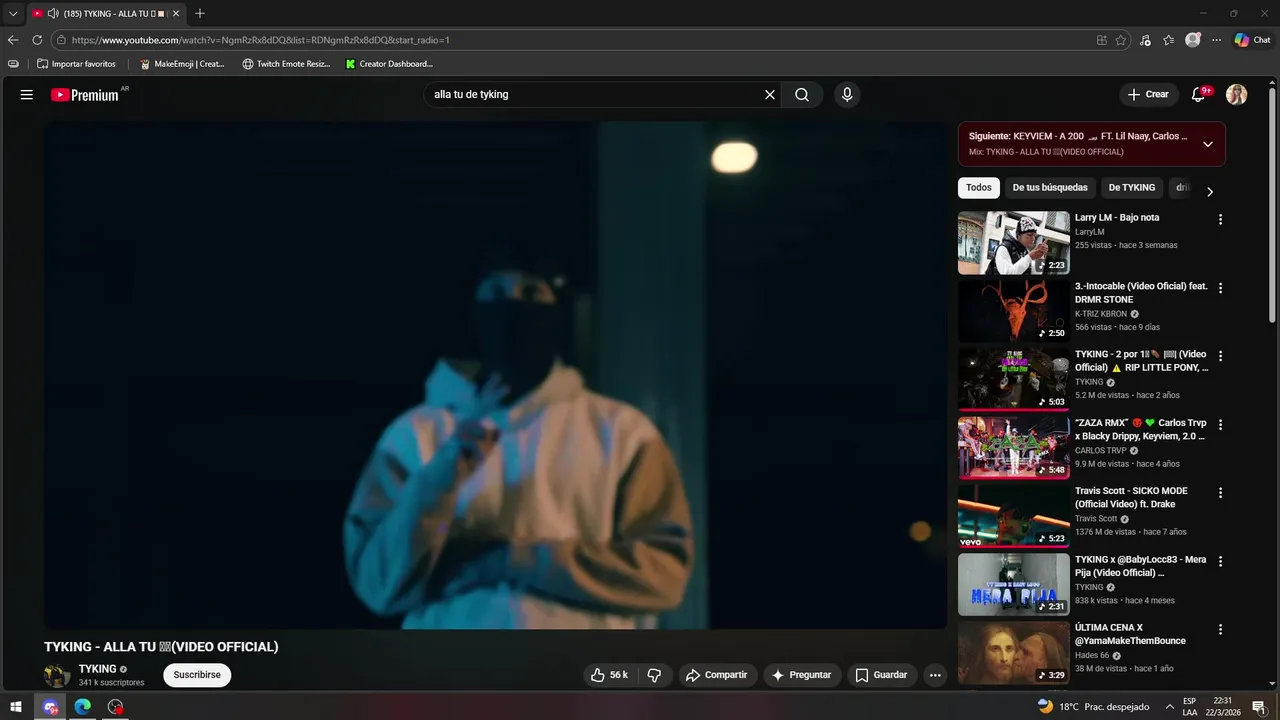The width and height of the screenshot is (1280, 720).
Task: Open title Travis Scott - SICKO MODE
Action: coord(1131,497)
